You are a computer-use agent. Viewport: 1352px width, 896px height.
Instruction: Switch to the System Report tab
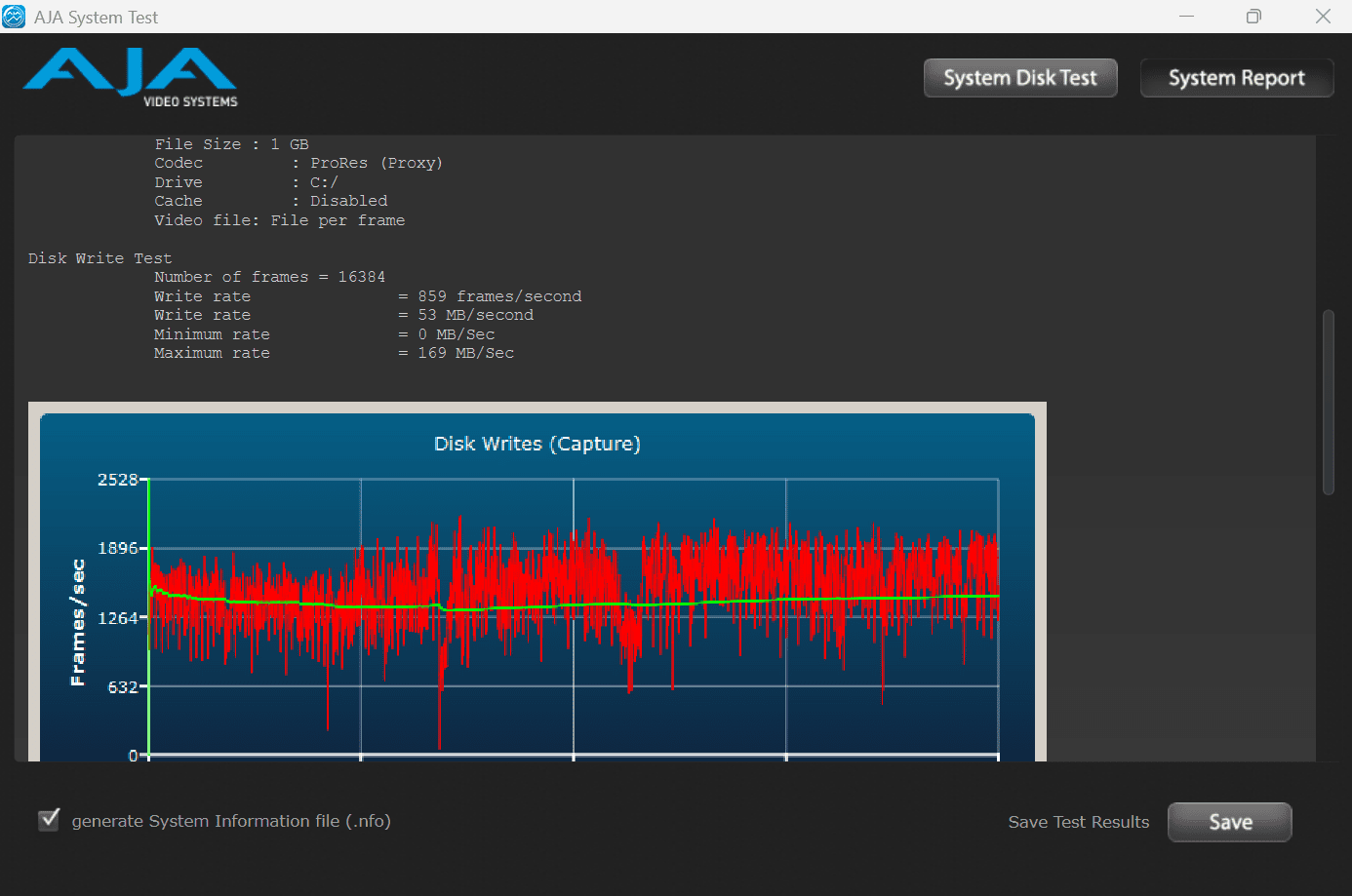(1237, 78)
